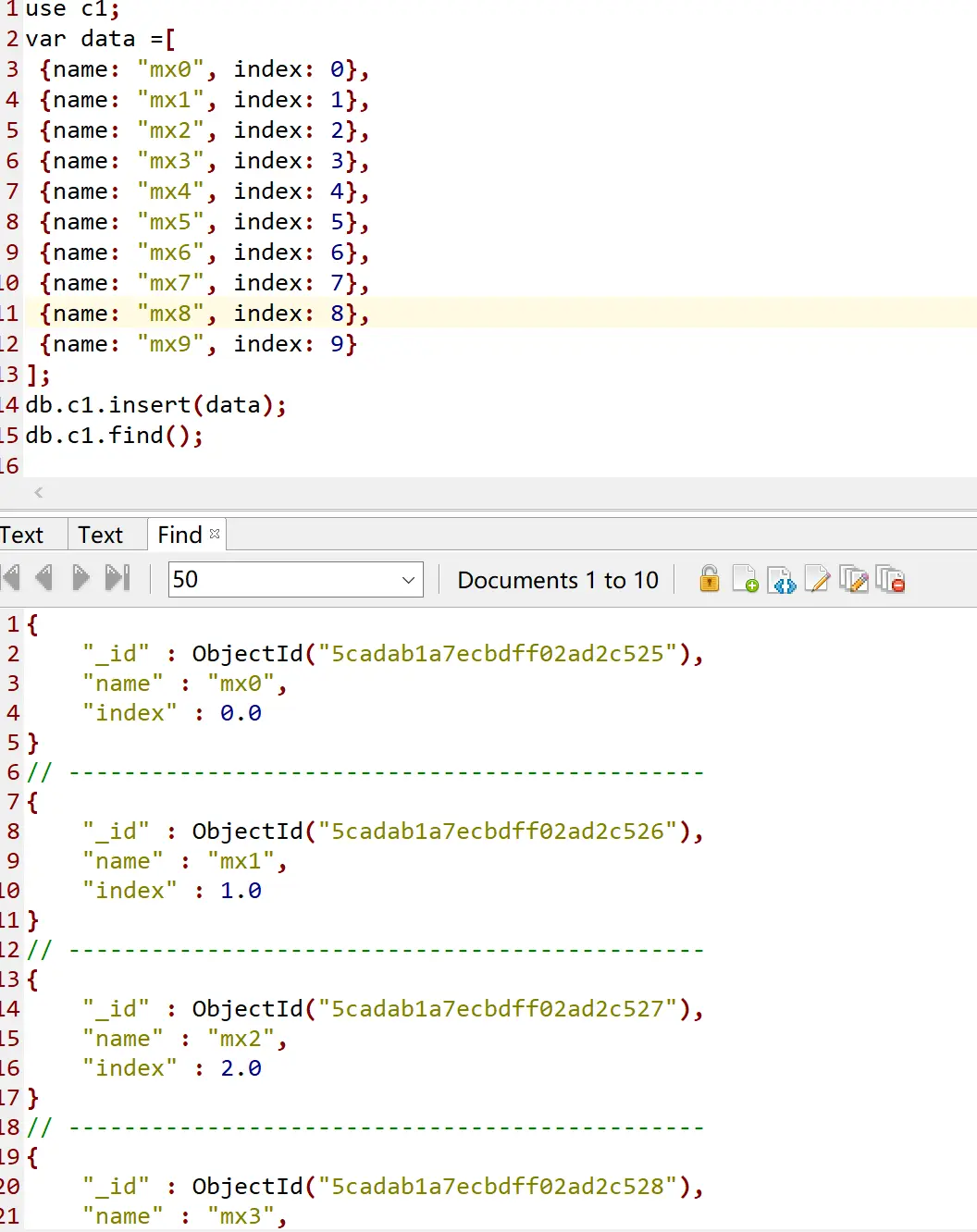This screenshot has height=1232, width=977.
Task: Switch to the second Text tab
Action: point(101,535)
